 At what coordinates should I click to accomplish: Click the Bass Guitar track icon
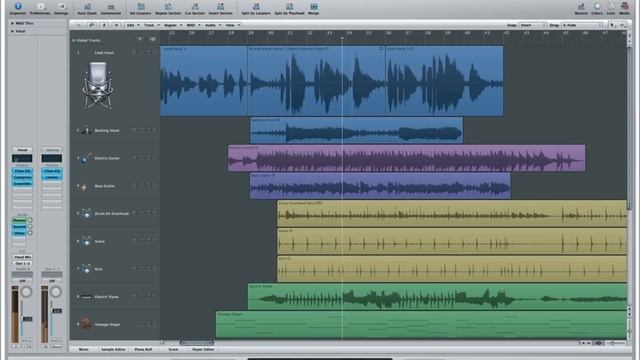pos(84,187)
